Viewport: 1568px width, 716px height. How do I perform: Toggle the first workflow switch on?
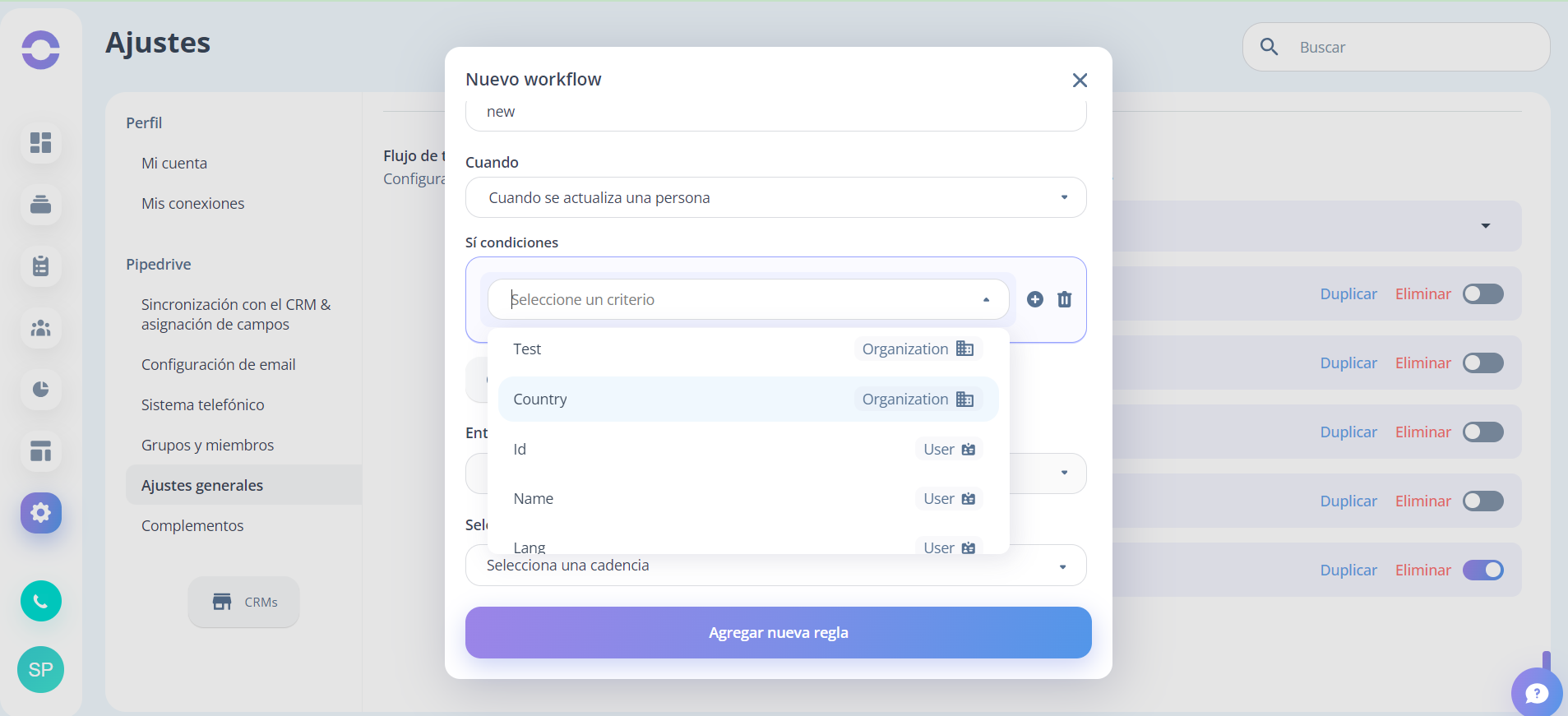tap(1482, 293)
